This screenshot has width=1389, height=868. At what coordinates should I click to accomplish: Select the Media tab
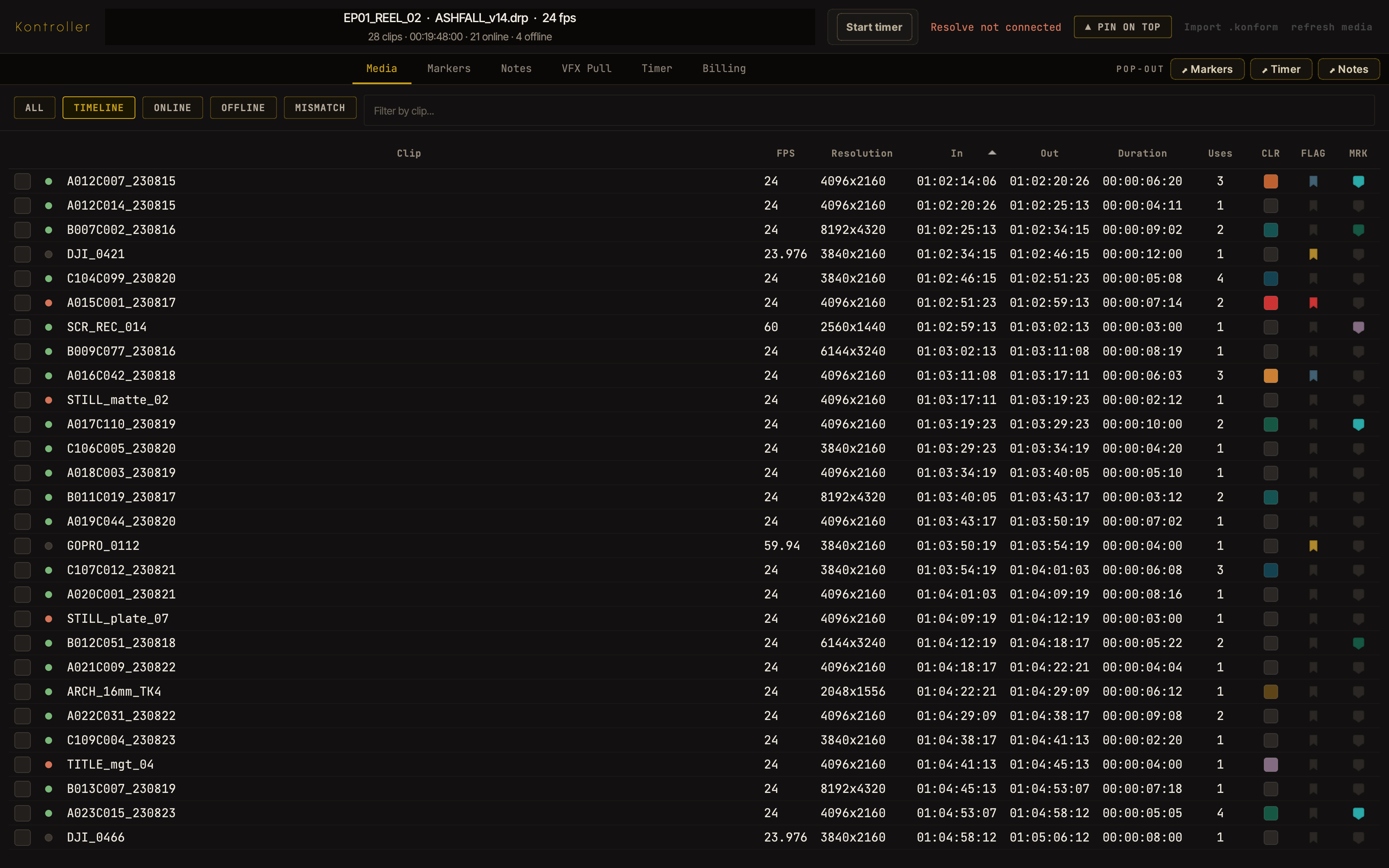point(382,68)
